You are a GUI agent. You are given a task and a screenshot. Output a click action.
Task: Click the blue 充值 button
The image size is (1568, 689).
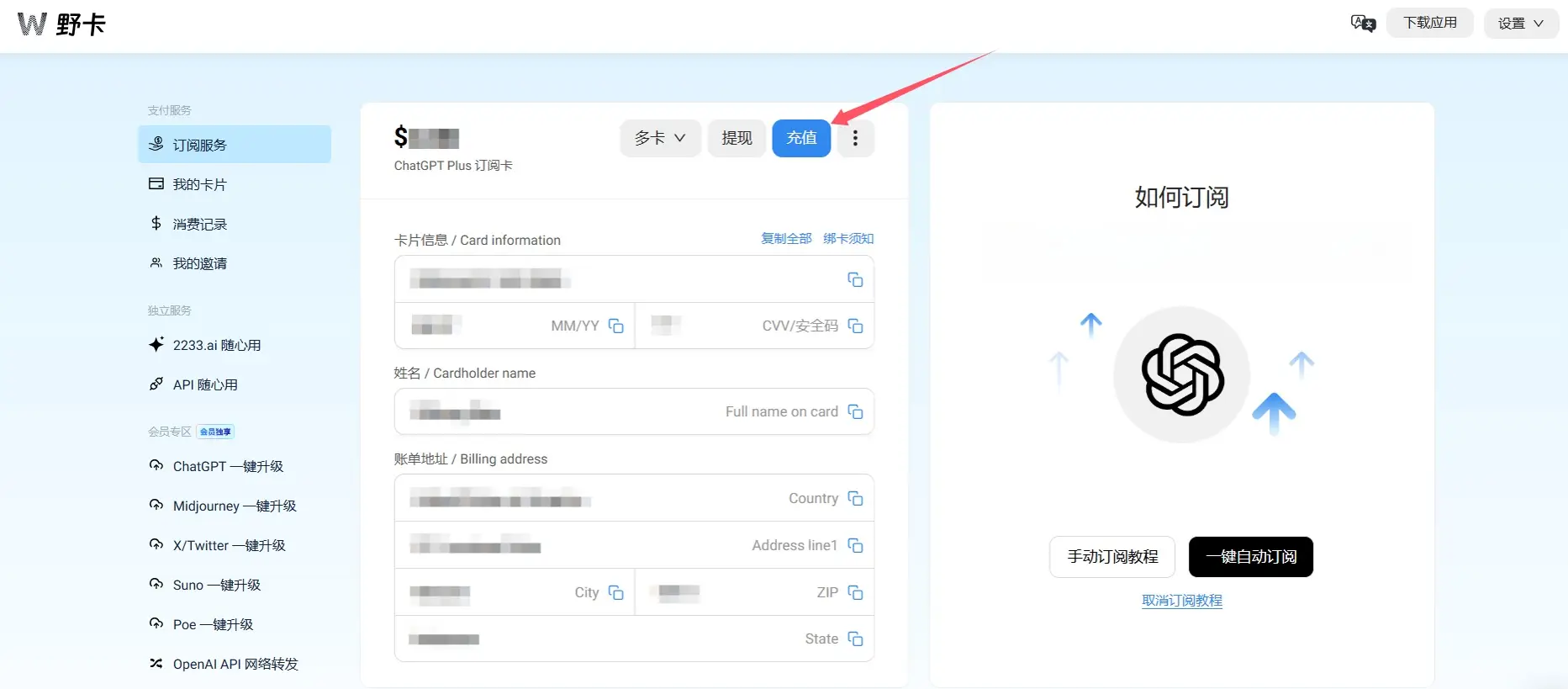(x=801, y=138)
